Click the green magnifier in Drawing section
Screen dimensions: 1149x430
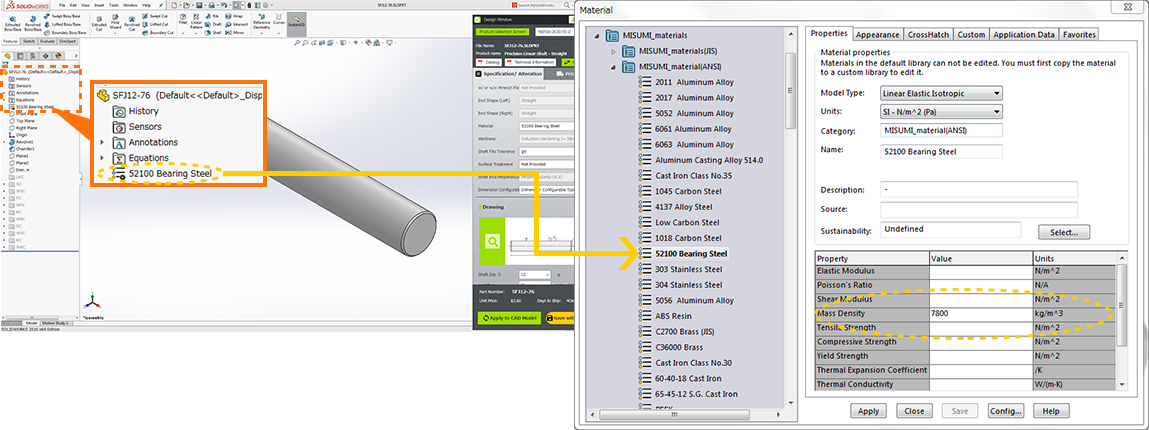[493, 241]
